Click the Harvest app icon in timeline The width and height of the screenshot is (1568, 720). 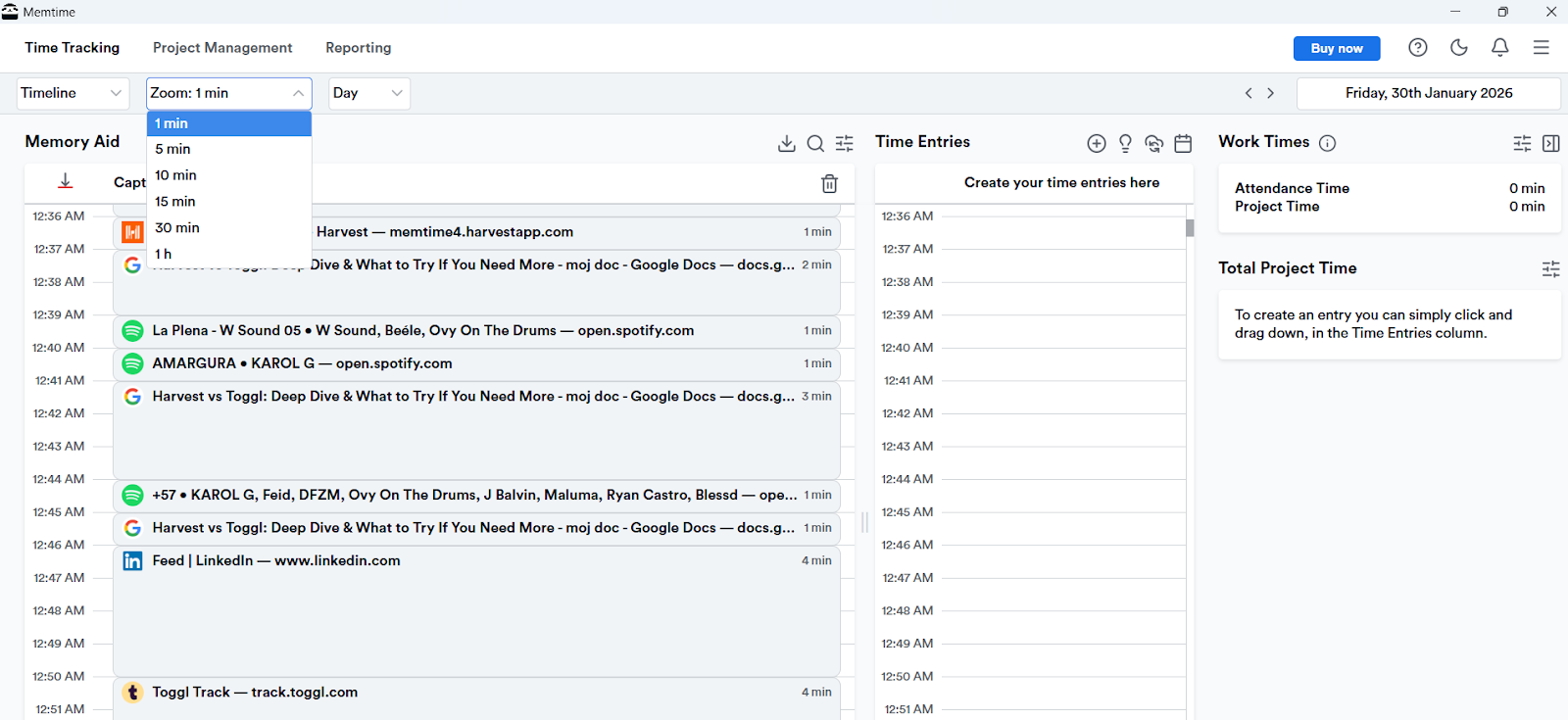[132, 232]
